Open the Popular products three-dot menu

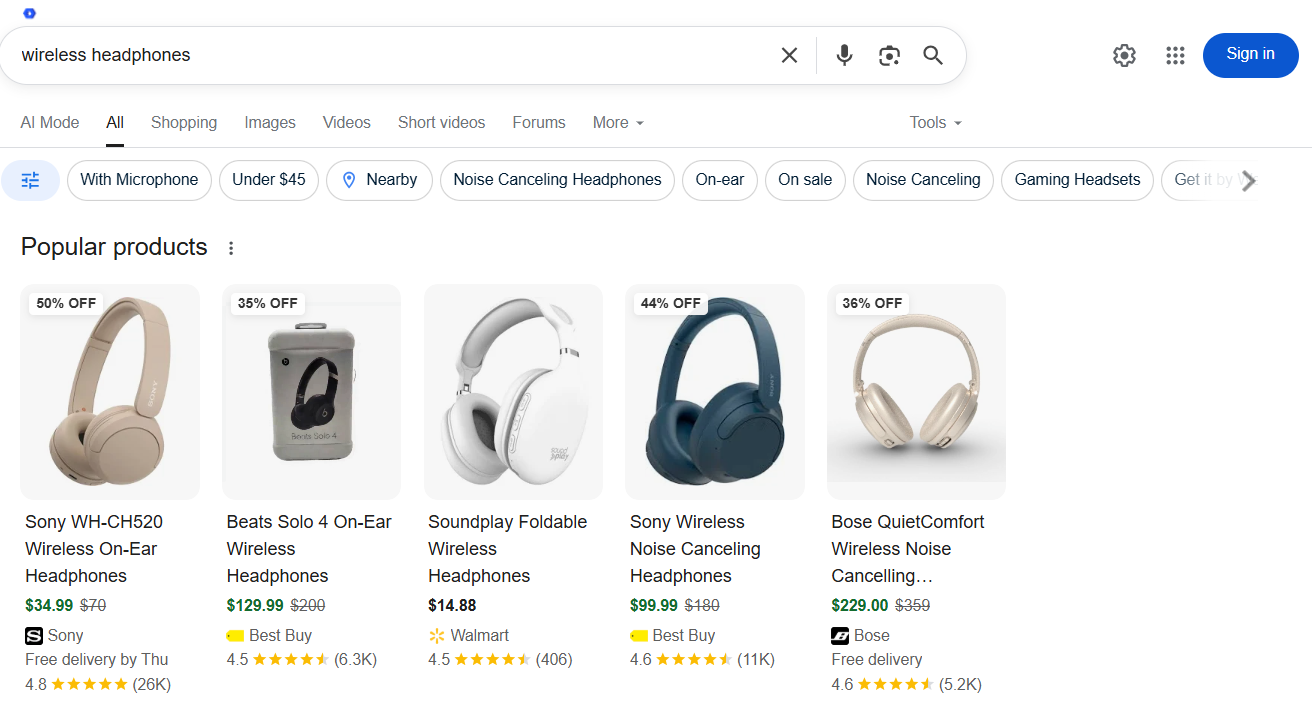231,247
